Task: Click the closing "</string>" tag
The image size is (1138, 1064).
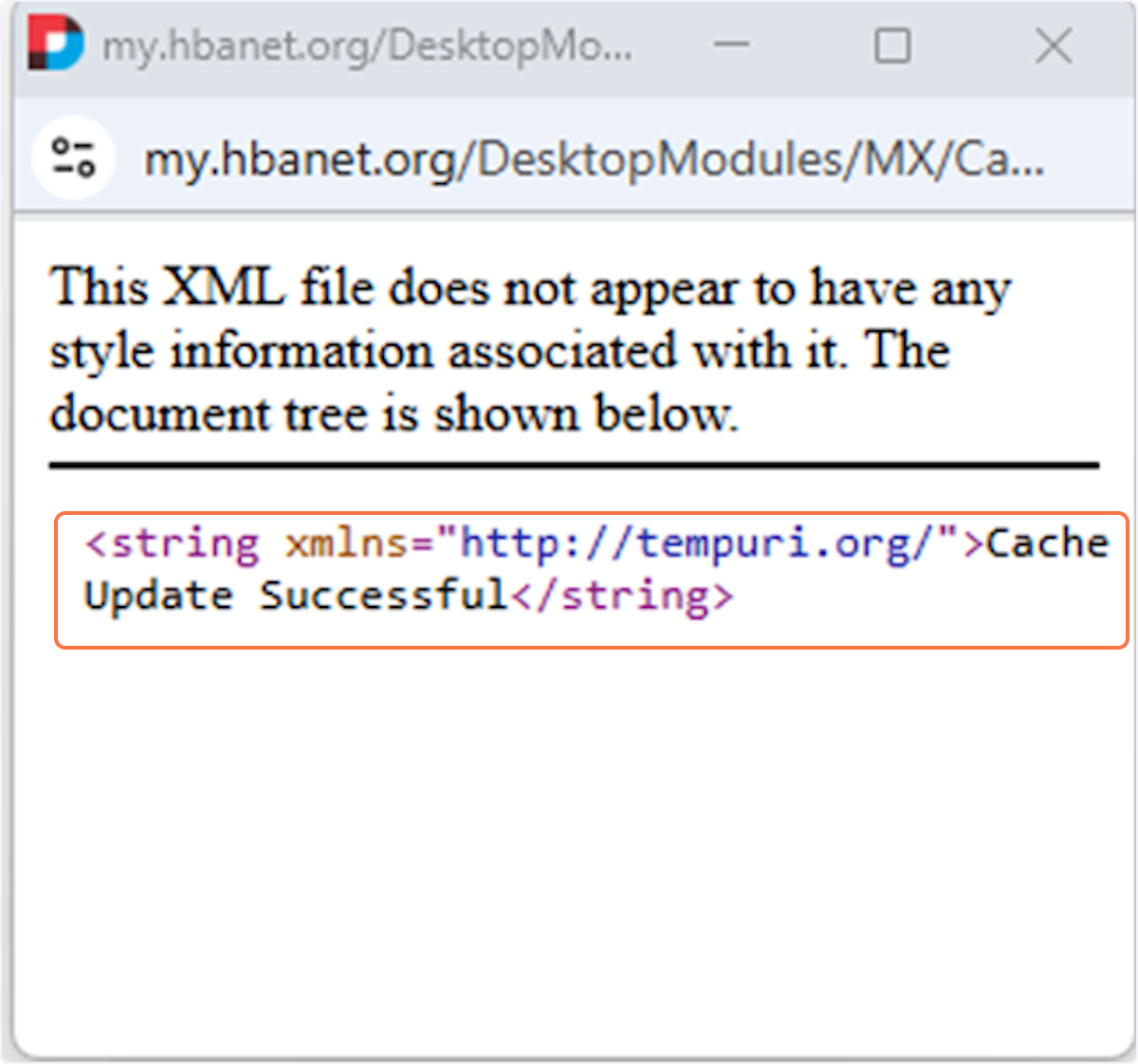Action: coord(622,596)
